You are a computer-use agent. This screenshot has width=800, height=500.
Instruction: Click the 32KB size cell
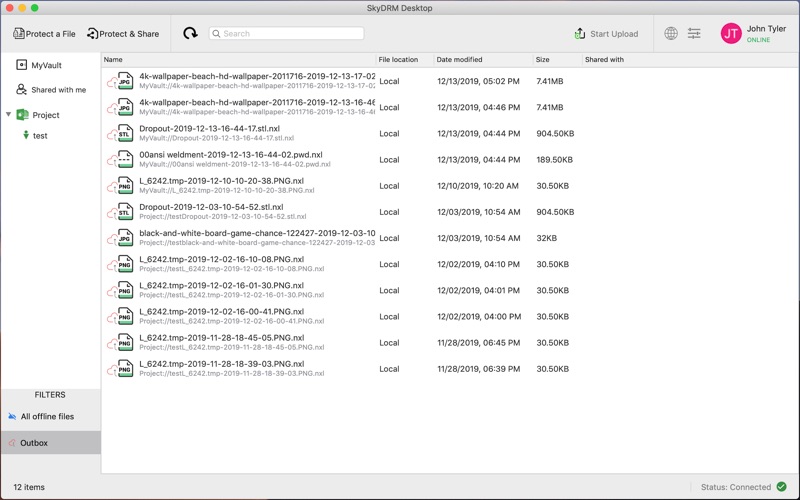point(546,238)
